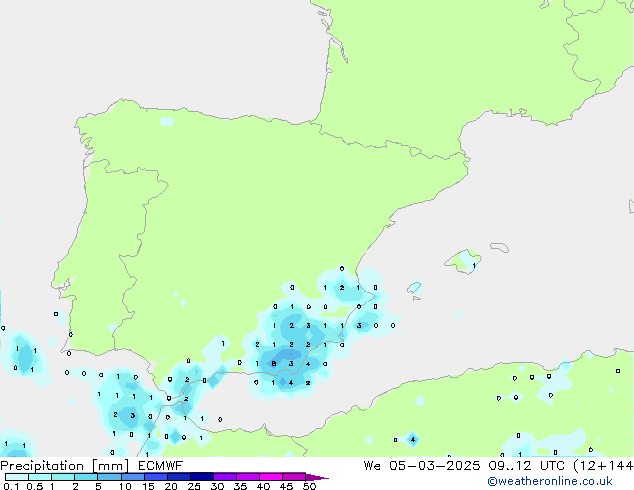Click the '50' legend scale label
Image resolution: width=634 pixels, height=490 pixels.
(x=309, y=486)
